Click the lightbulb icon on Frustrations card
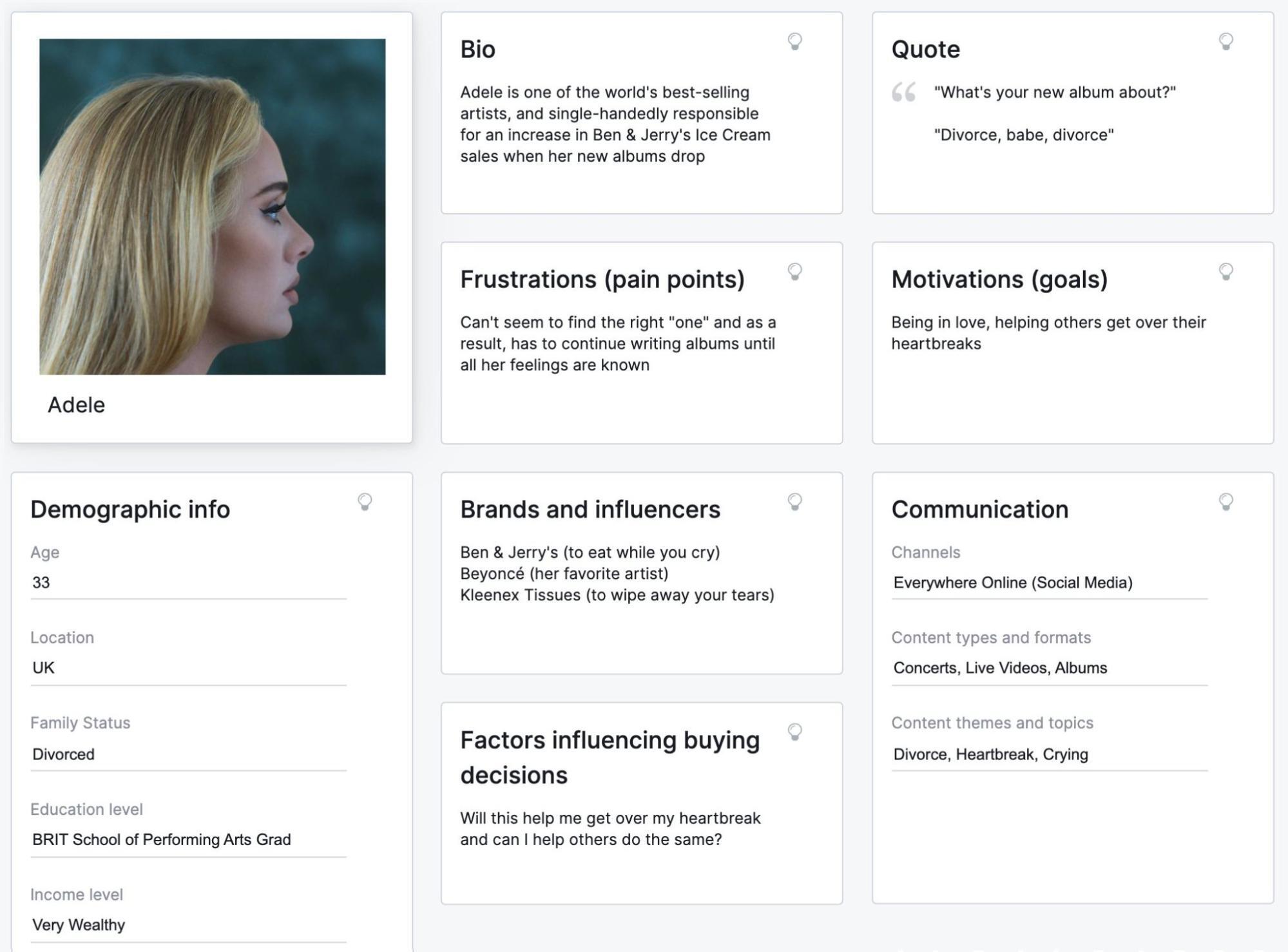The height and width of the screenshot is (952, 1288). point(795,271)
